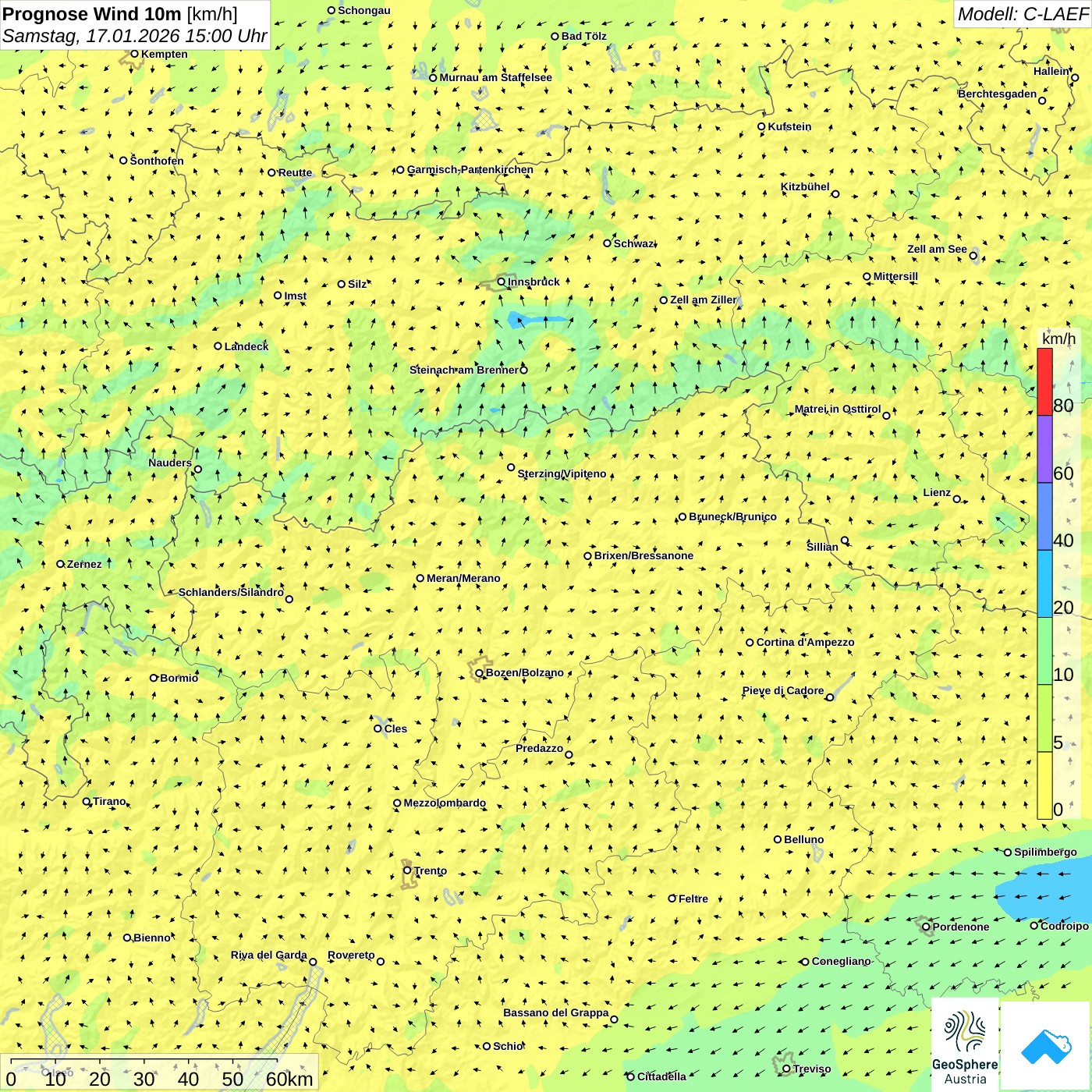
Task: Click the 'Bruneck/Brunico' label
Action: (x=732, y=516)
